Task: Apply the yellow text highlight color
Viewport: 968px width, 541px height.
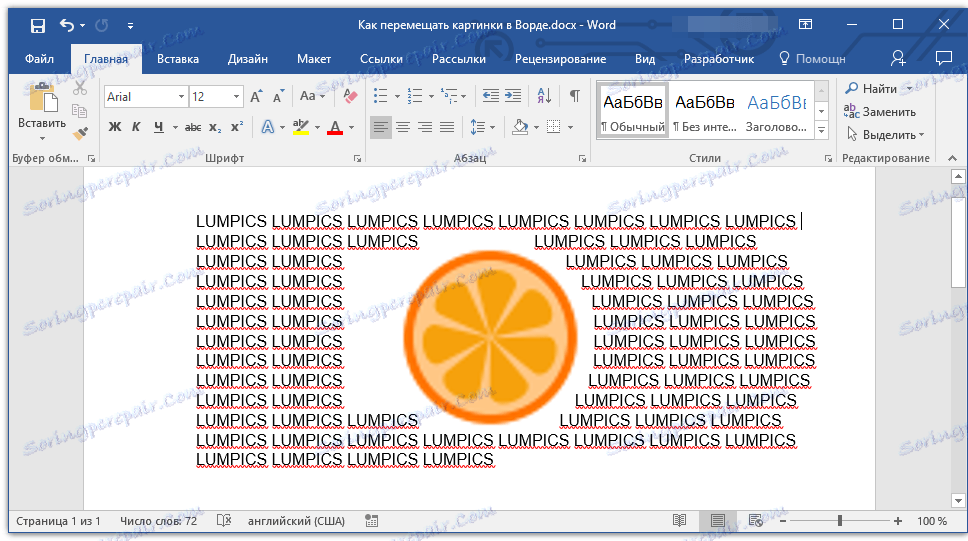Action: coord(301,127)
